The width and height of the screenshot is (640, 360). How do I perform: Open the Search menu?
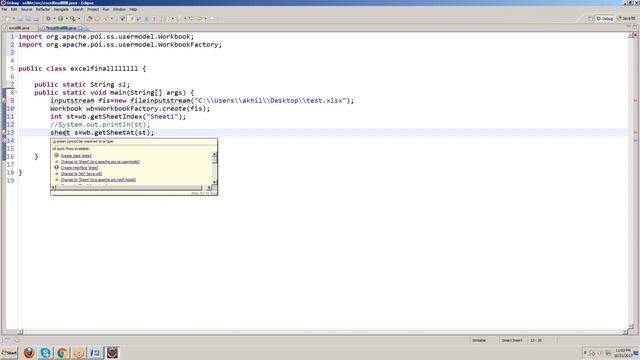point(78,9)
